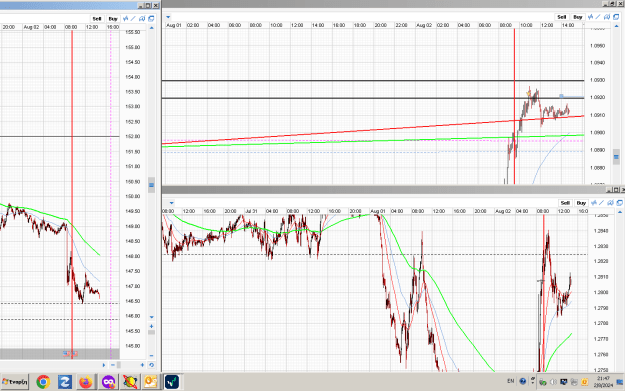Open dropdown arrow at top-right chart's left corner

[x=168, y=17]
